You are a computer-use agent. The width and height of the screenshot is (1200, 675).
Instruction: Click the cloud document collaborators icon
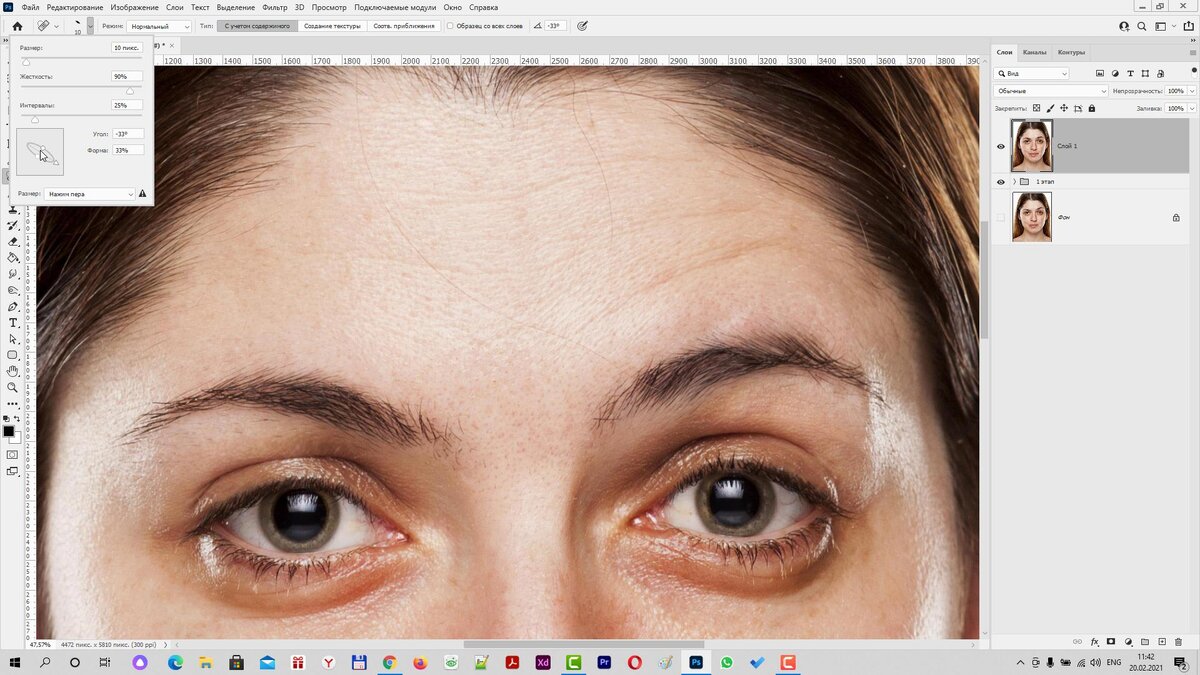coord(1125,26)
